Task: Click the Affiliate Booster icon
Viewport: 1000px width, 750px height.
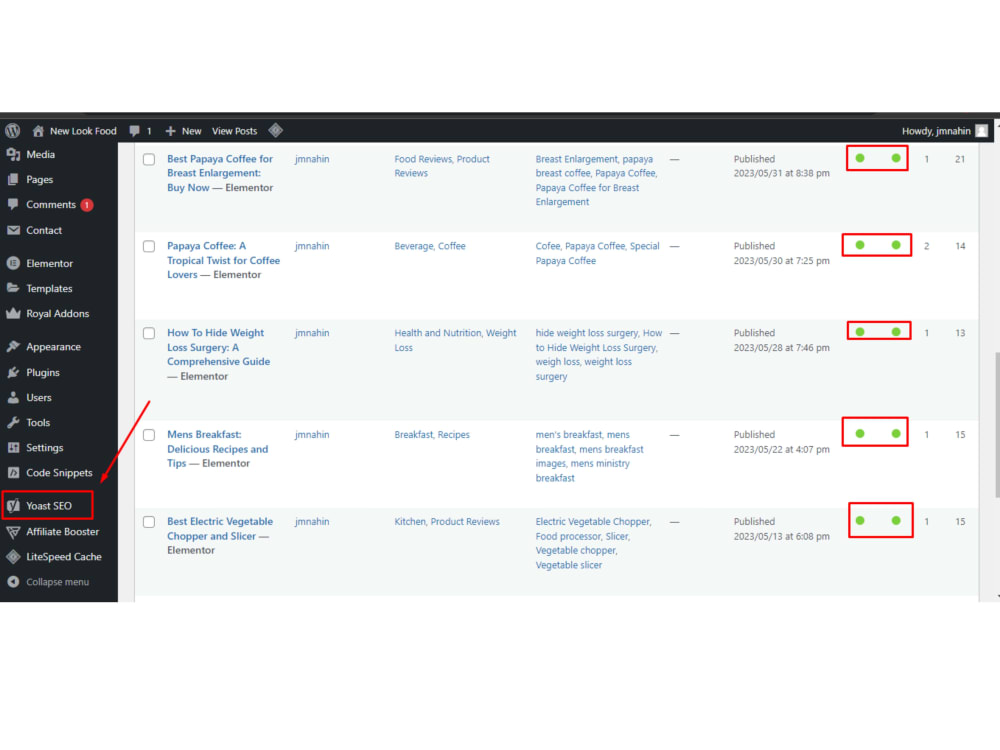Action: [13, 532]
